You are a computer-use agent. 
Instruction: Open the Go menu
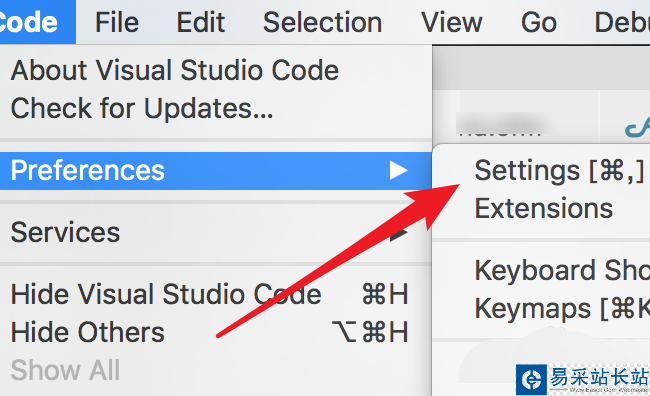tap(538, 22)
